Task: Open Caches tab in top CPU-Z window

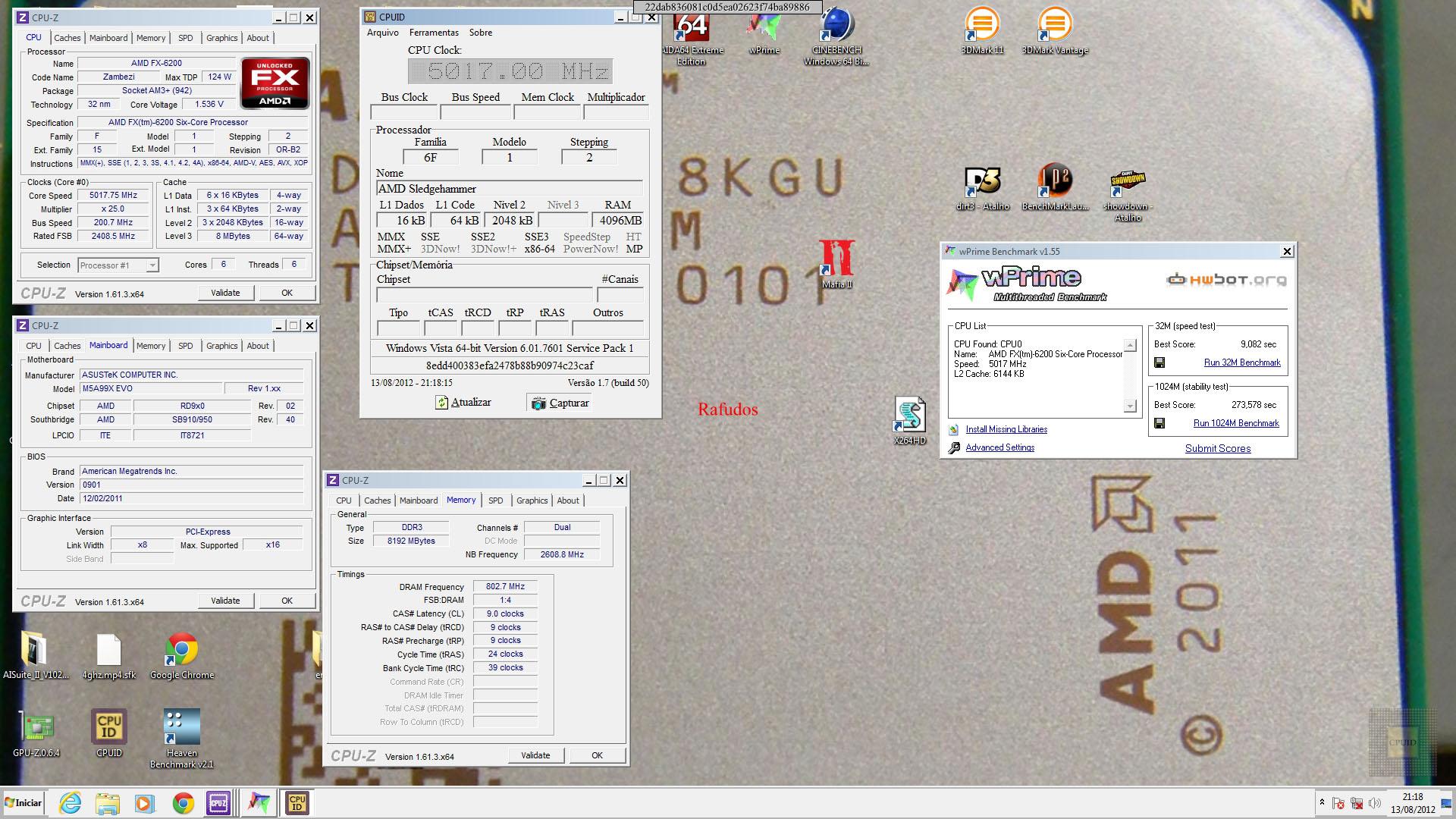Action: 67,38
